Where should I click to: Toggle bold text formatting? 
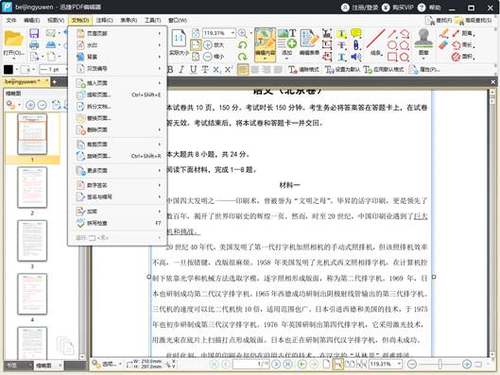click(170, 69)
